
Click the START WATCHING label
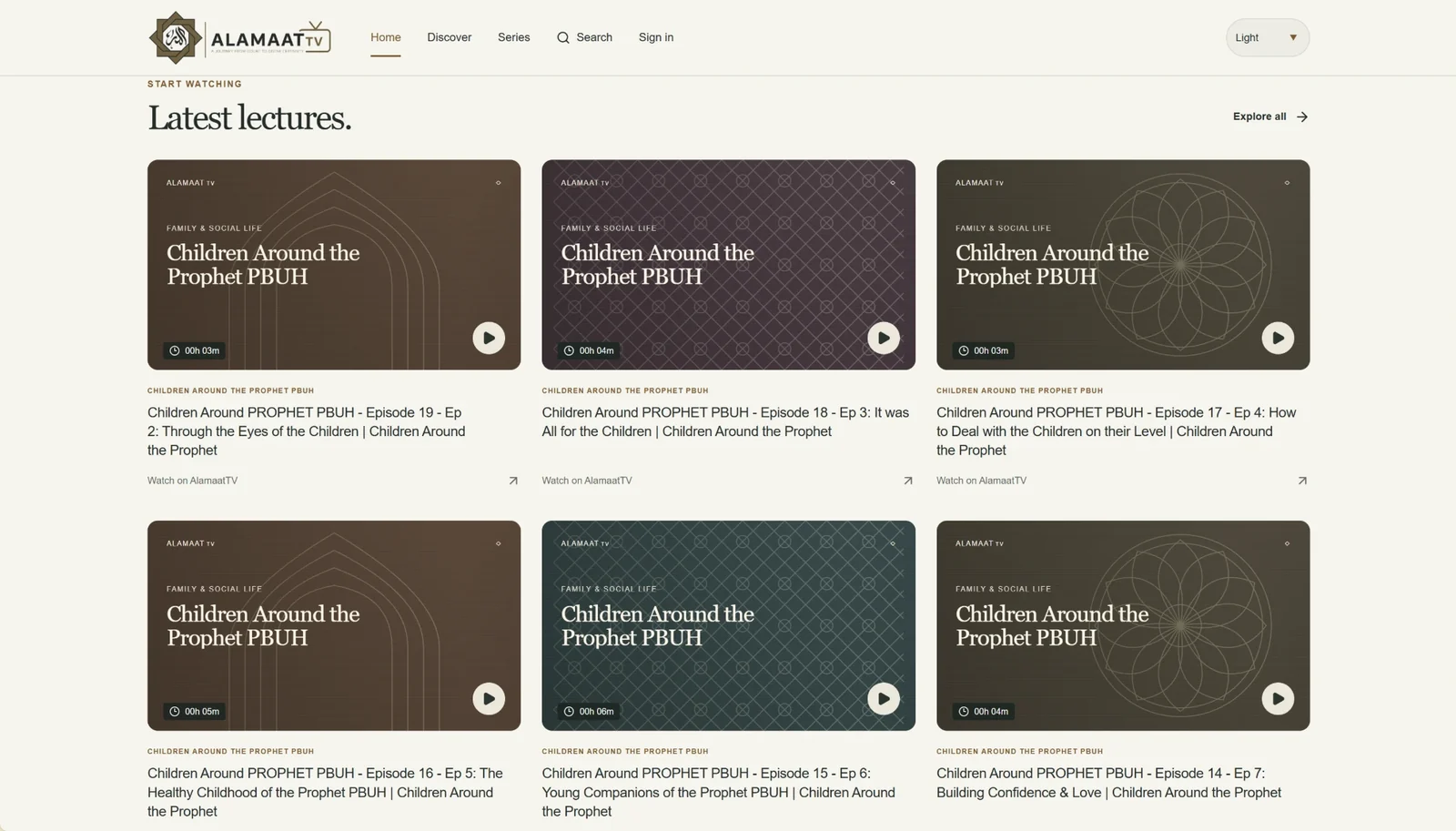tap(195, 84)
